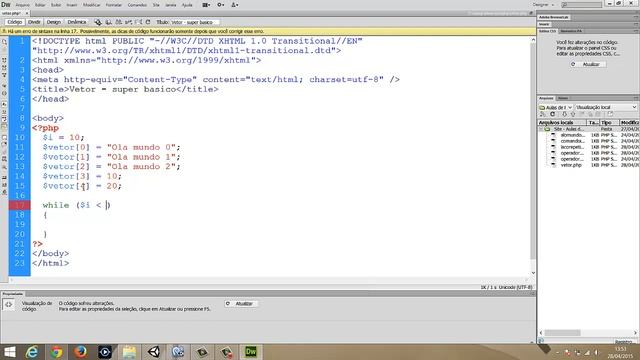Open Google Chrome from taskbar
Screen dimensions: 640x360
(56, 352)
